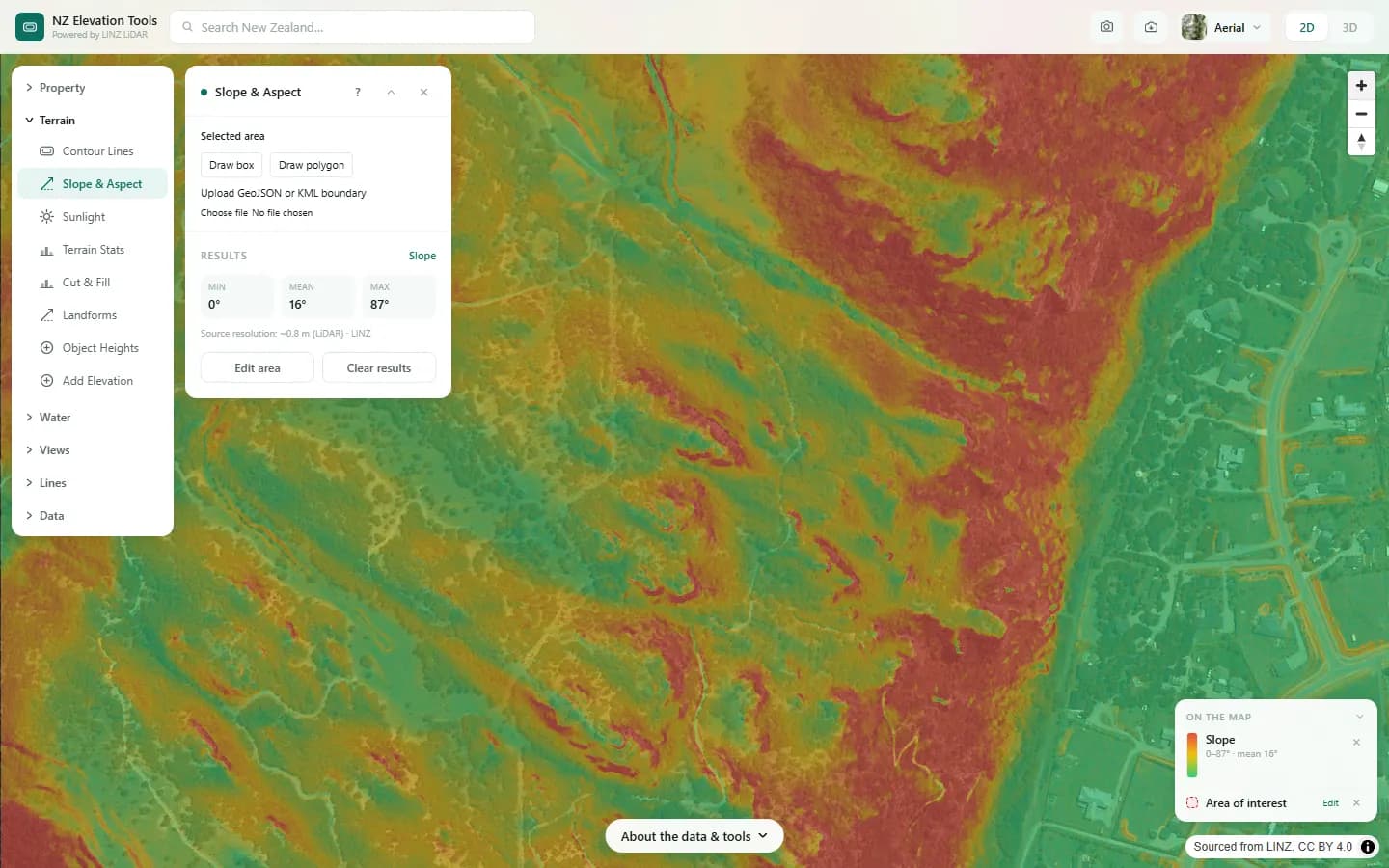The width and height of the screenshot is (1389, 868).
Task: Click the Draw polygon button
Action: [312, 165]
